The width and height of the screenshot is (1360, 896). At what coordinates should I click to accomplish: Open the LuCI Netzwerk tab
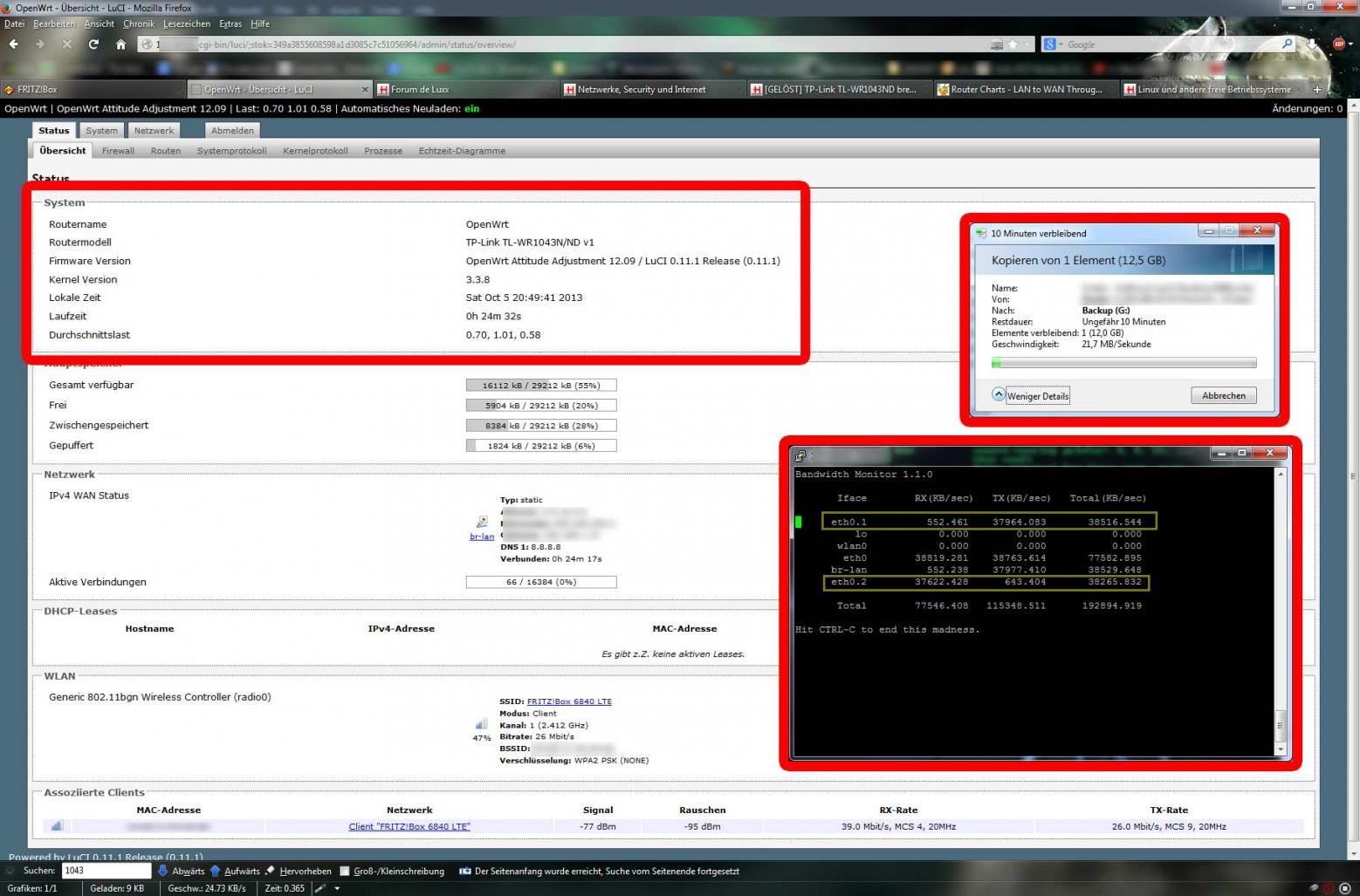(155, 130)
